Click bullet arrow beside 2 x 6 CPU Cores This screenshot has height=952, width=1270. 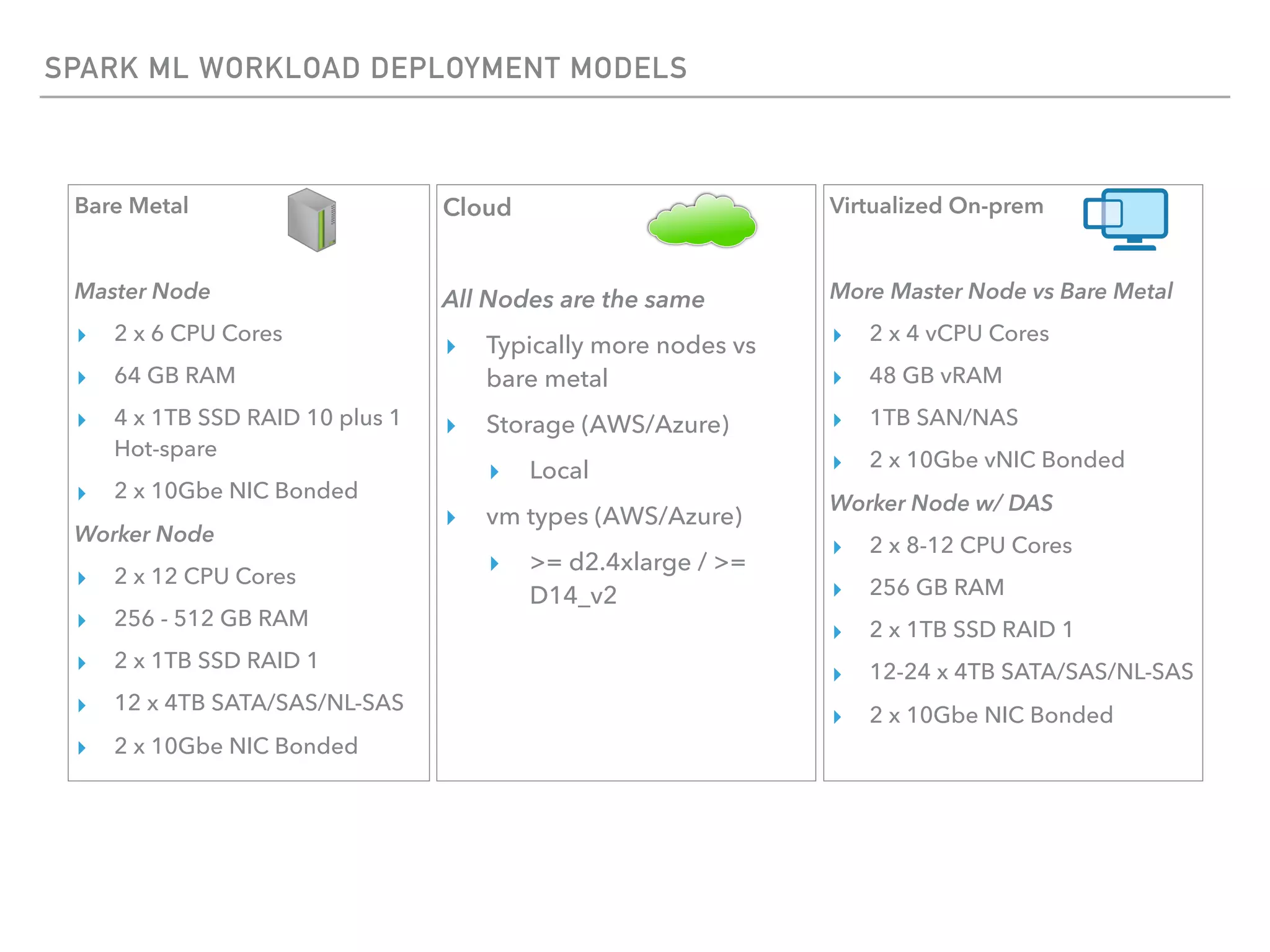point(82,335)
